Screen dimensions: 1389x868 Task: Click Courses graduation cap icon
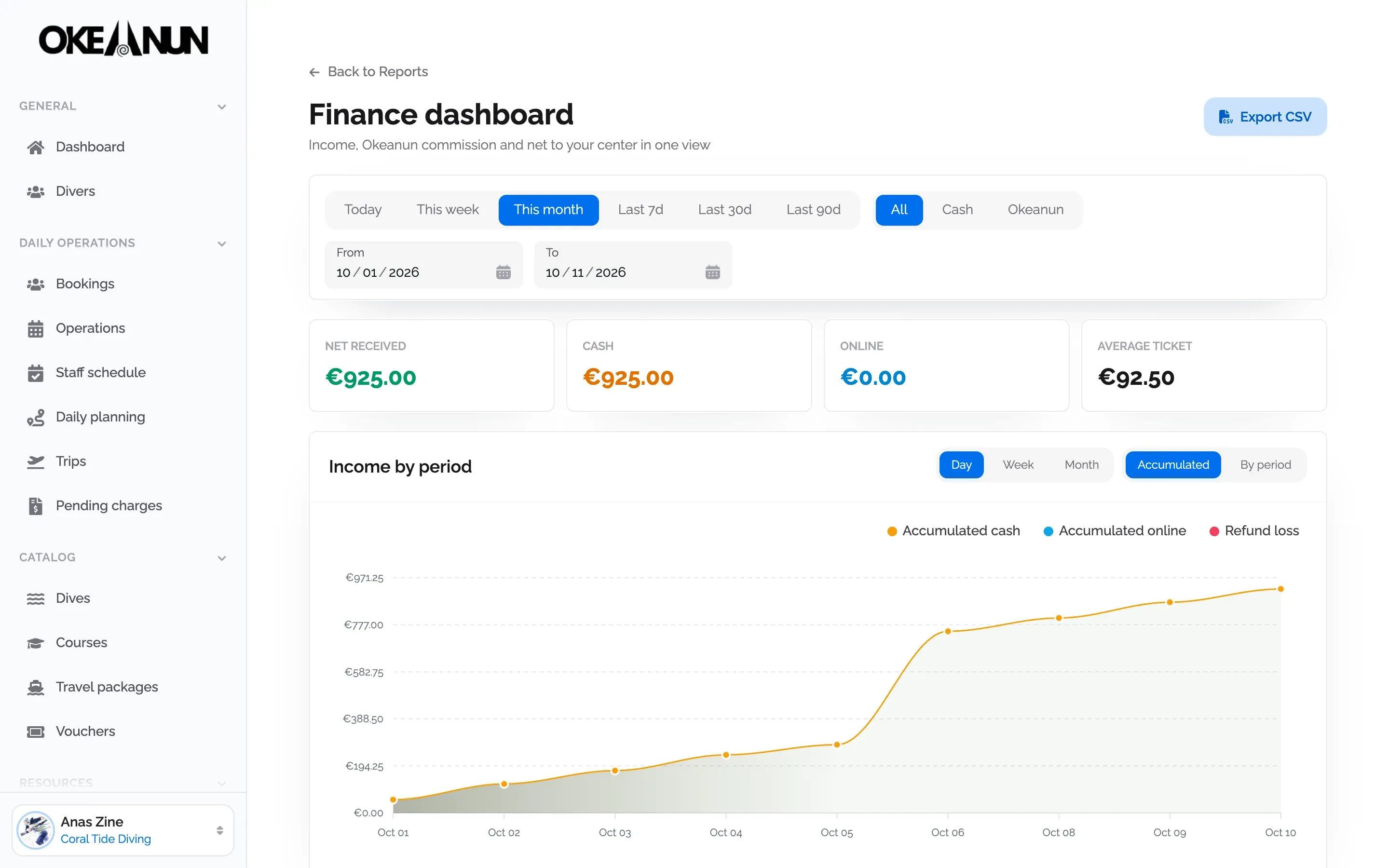point(36,643)
